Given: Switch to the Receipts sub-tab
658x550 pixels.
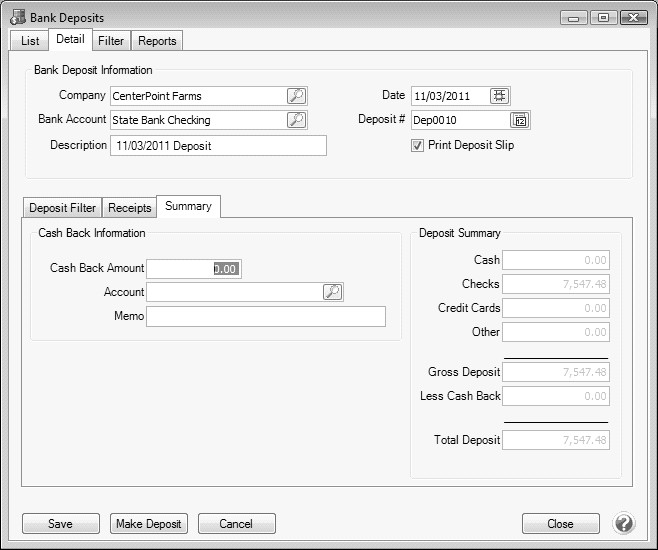Looking at the screenshot, I should tap(130, 208).
